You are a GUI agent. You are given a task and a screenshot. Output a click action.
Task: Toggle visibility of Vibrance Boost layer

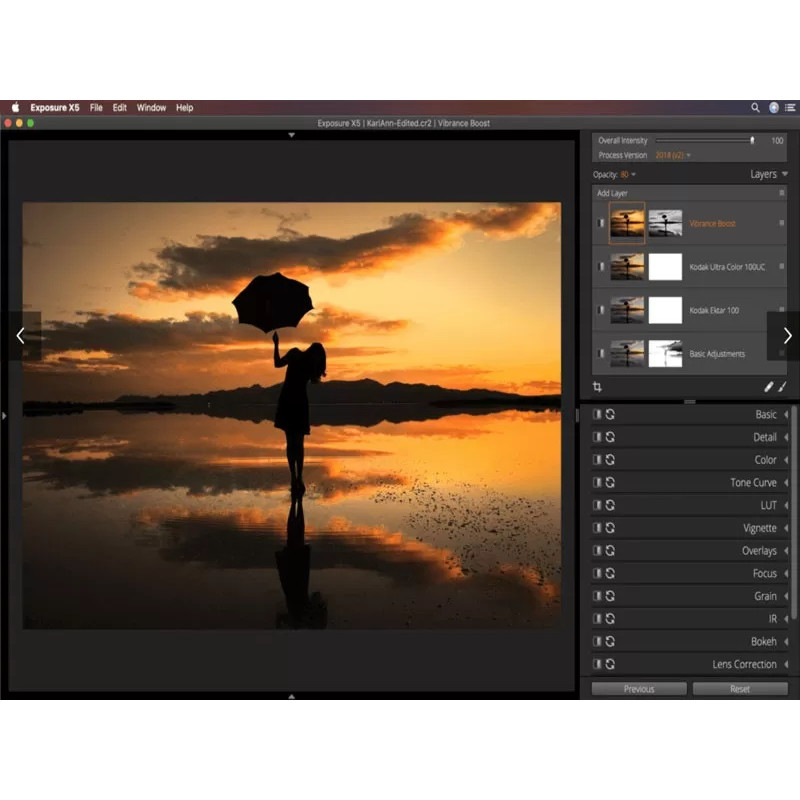point(601,224)
